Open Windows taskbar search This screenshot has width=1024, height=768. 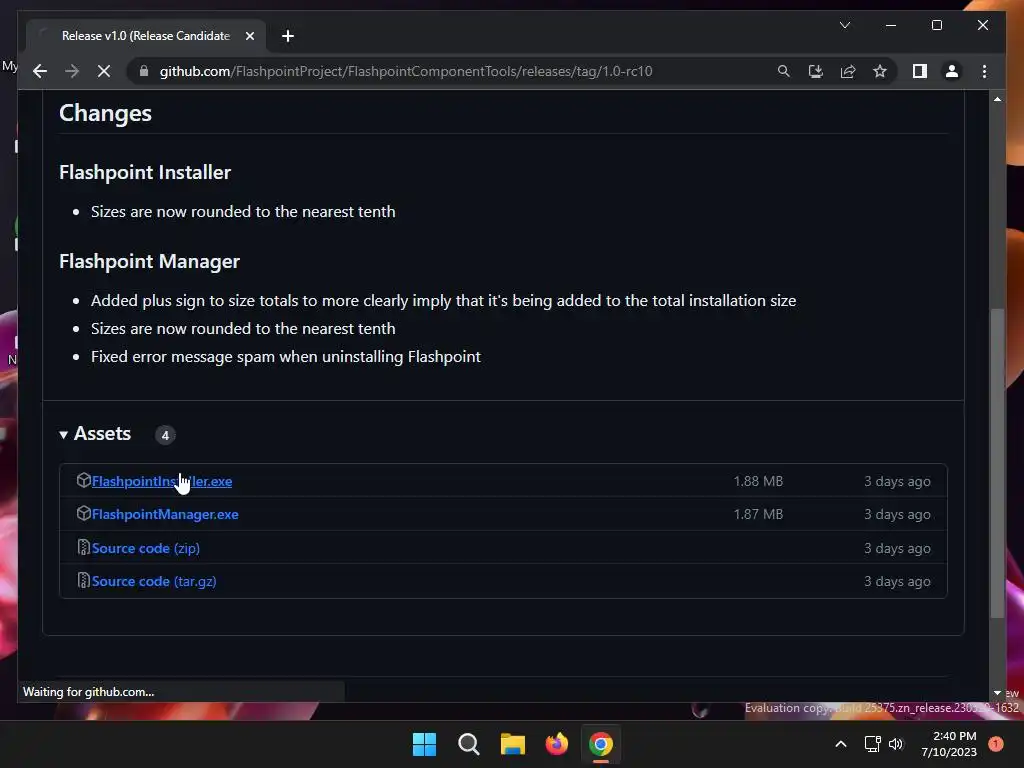point(468,744)
